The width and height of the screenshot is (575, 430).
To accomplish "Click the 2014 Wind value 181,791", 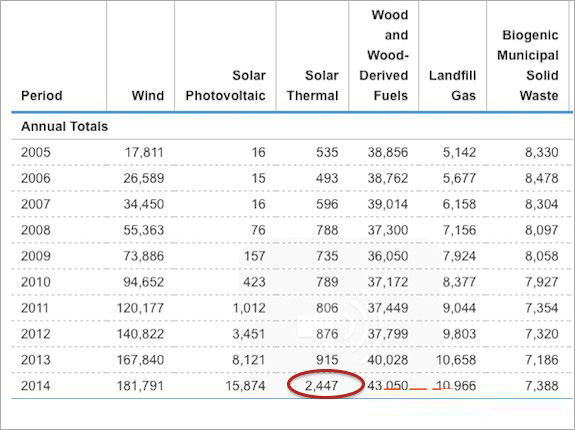I will pyautogui.click(x=140, y=386).
